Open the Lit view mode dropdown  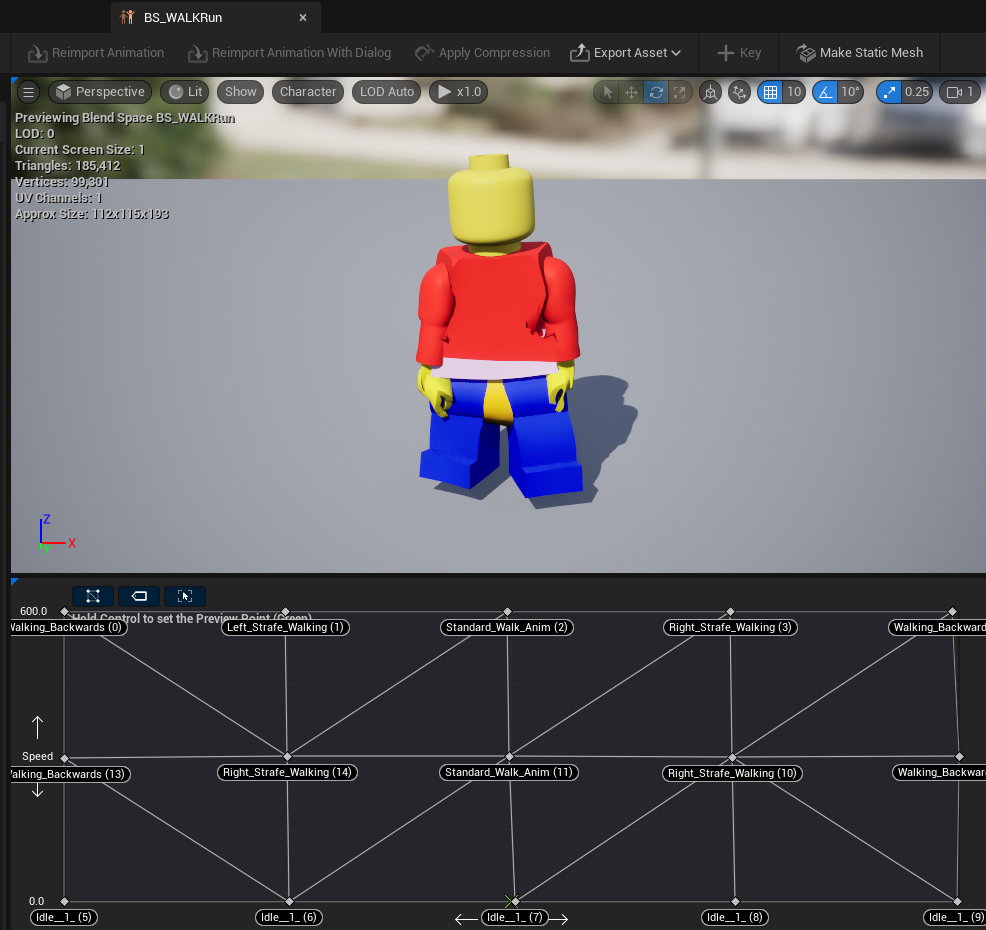click(x=186, y=92)
